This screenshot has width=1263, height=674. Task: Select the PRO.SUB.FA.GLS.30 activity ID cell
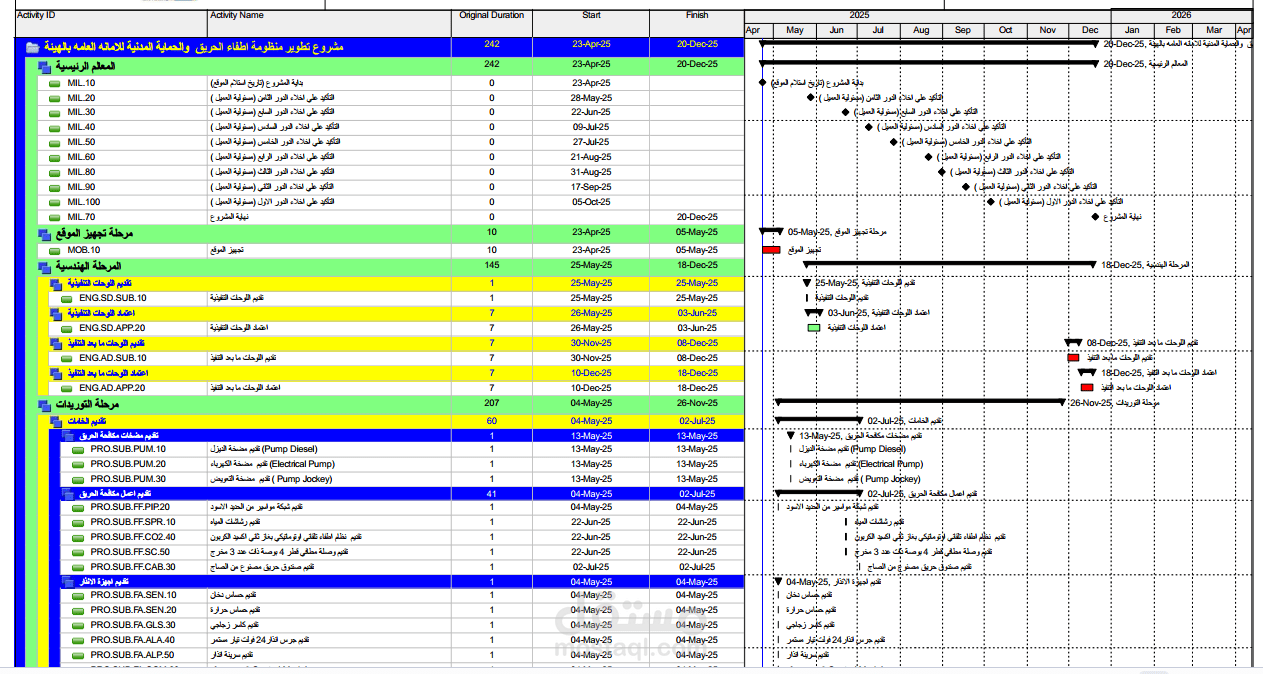[133, 625]
